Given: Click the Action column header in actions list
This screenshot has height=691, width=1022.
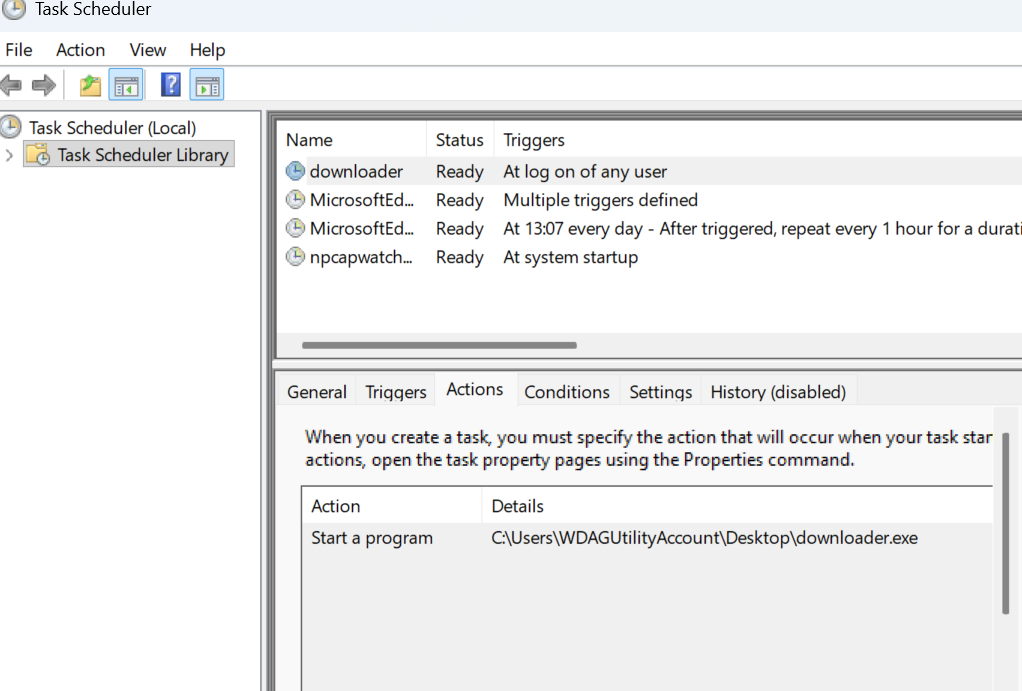Looking at the screenshot, I should coord(392,506).
